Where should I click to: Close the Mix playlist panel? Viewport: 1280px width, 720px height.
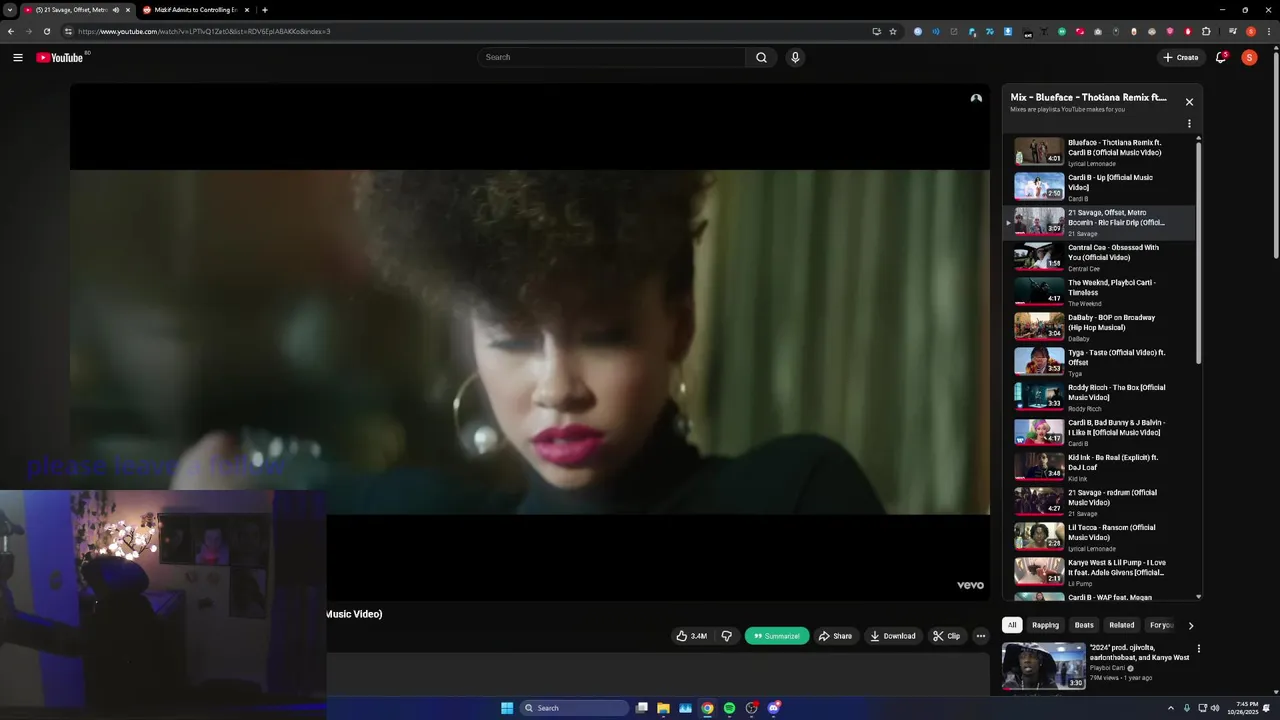pyautogui.click(x=1189, y=102)
